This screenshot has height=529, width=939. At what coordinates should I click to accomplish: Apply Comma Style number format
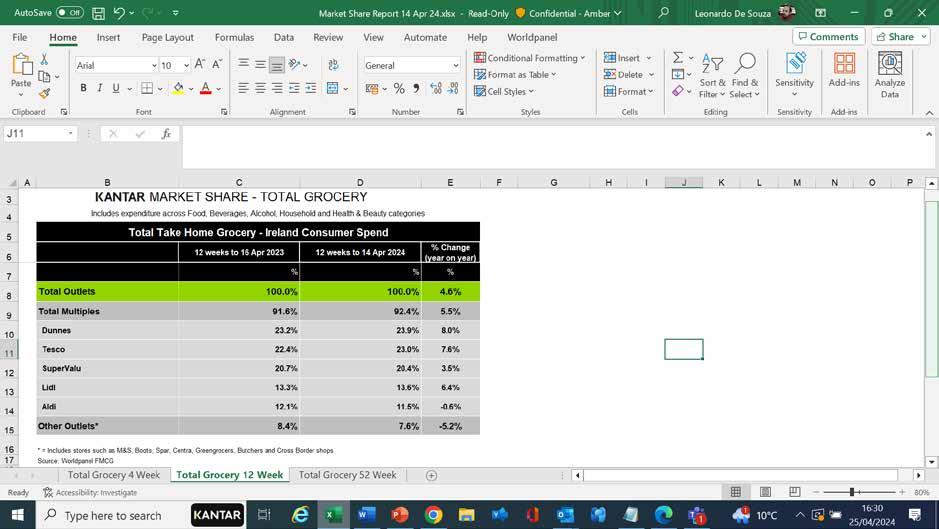[416, 89]
